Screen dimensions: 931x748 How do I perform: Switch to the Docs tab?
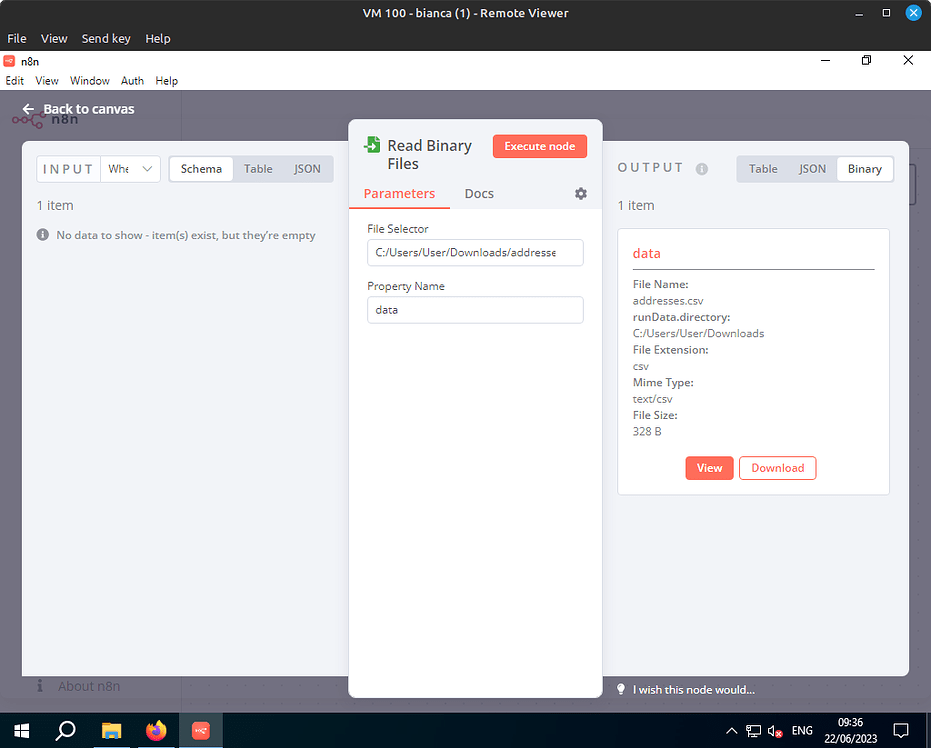coord(479,193)
